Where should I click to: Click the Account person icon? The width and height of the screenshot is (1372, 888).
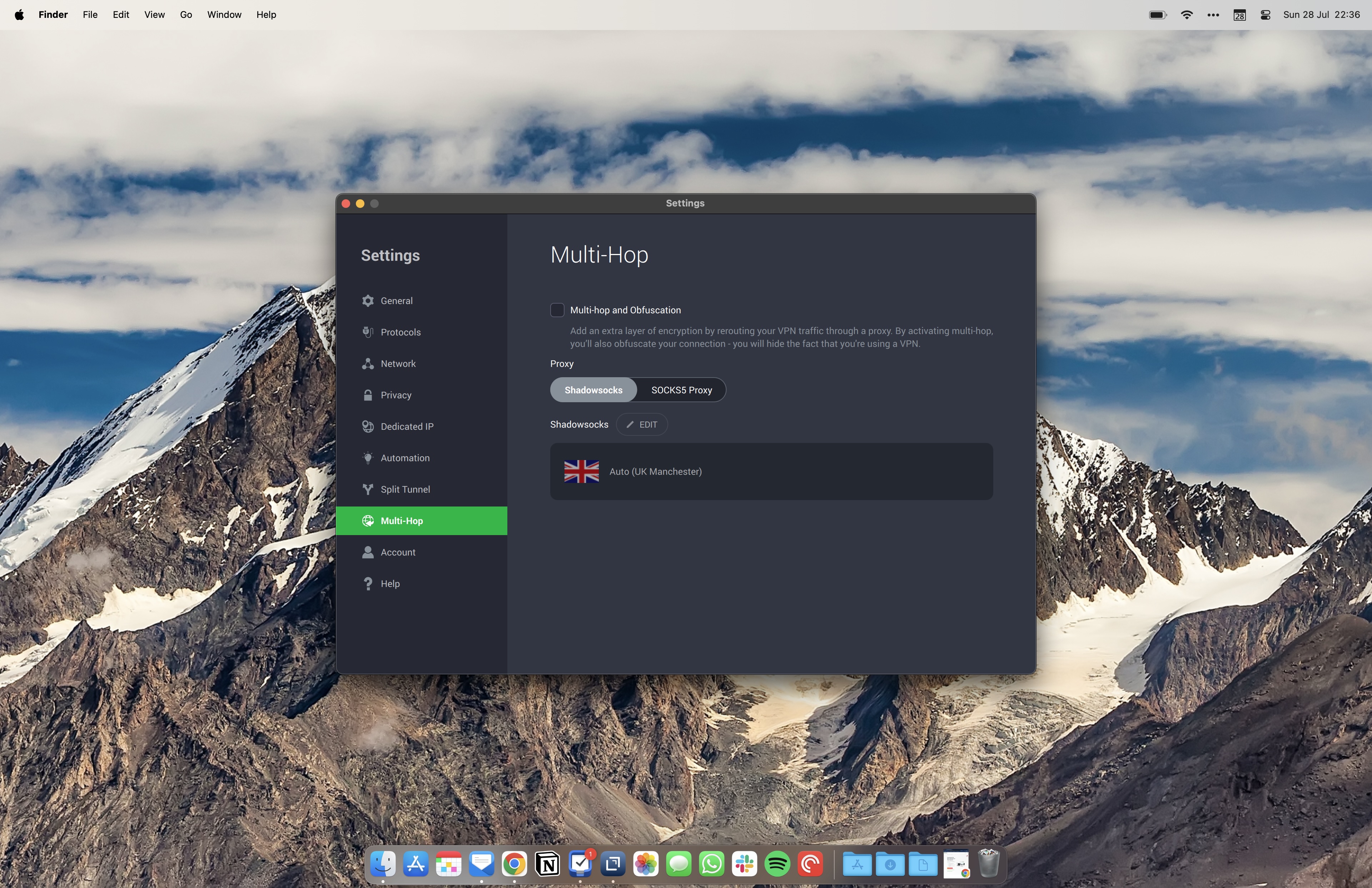coord(368,552)
